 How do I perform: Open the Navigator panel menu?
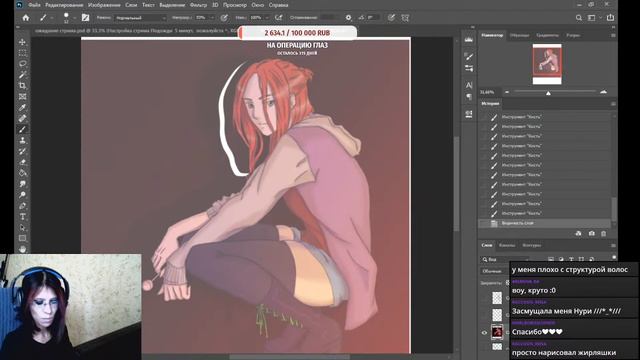click(x=613, y=36)
